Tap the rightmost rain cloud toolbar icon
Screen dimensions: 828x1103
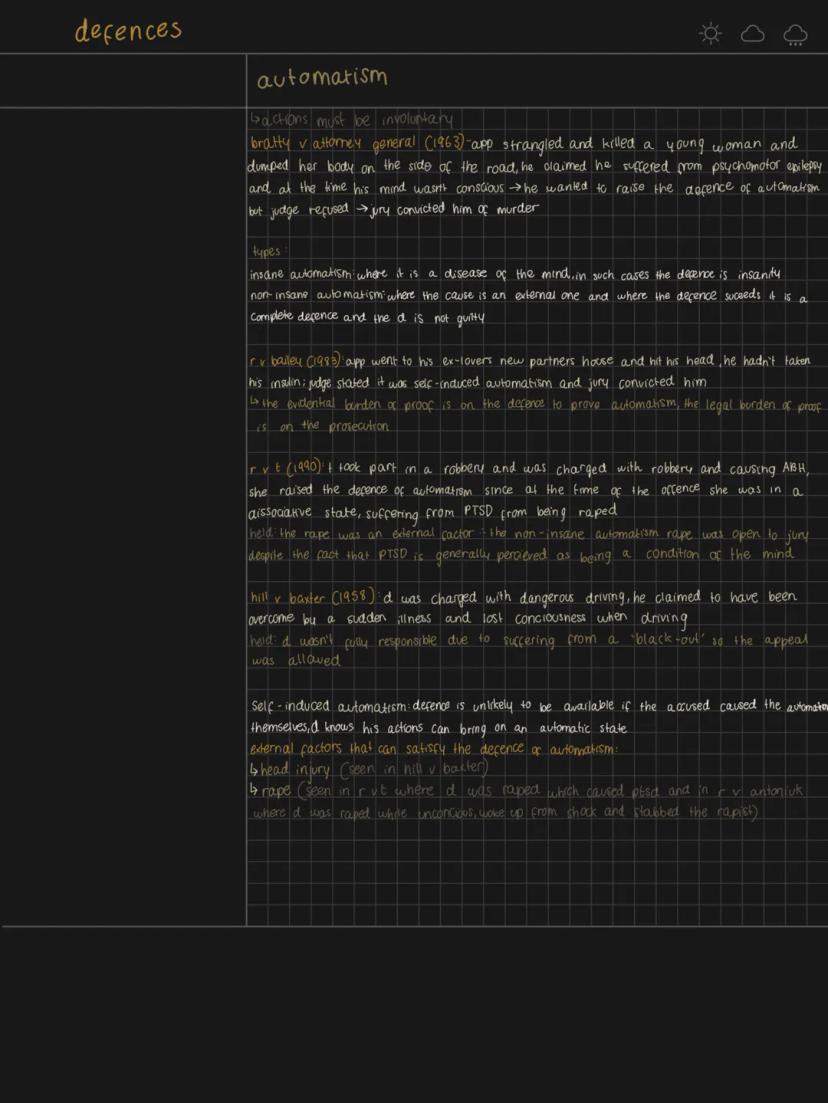[795, 33]
